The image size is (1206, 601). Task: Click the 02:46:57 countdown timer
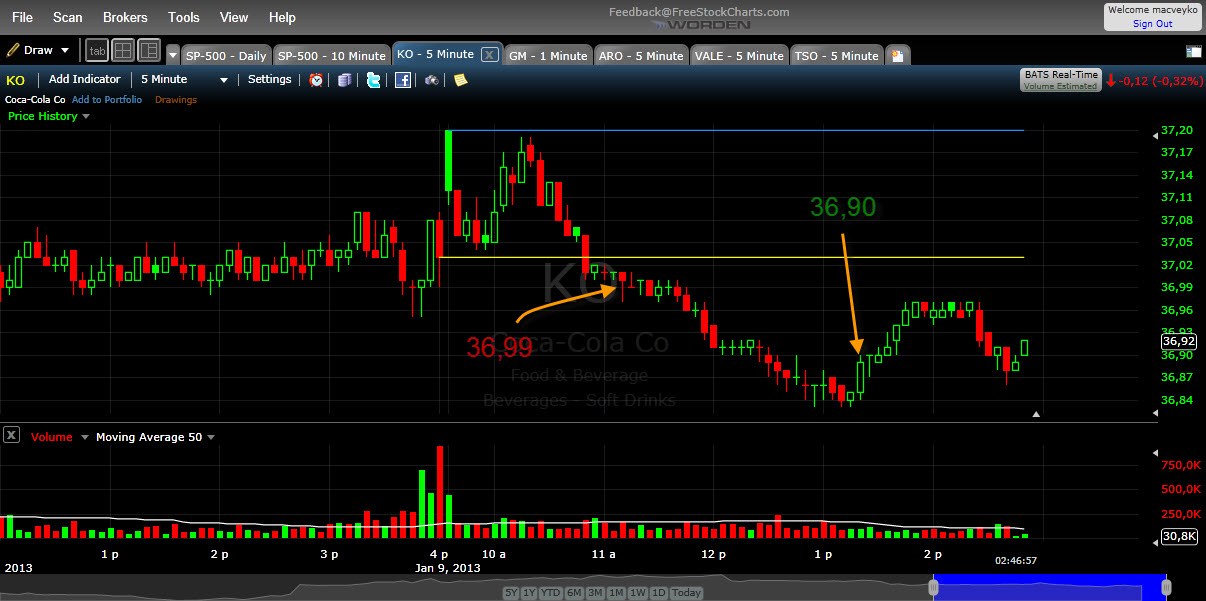coord(1016,561)
